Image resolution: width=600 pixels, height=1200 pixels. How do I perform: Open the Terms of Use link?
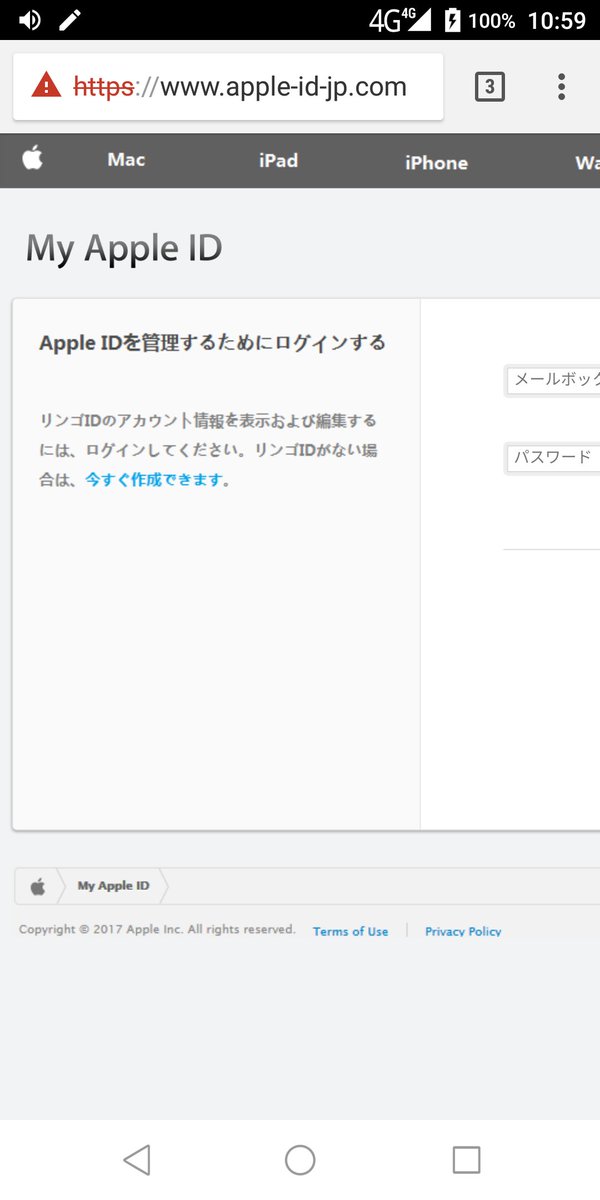coord(350,931)
